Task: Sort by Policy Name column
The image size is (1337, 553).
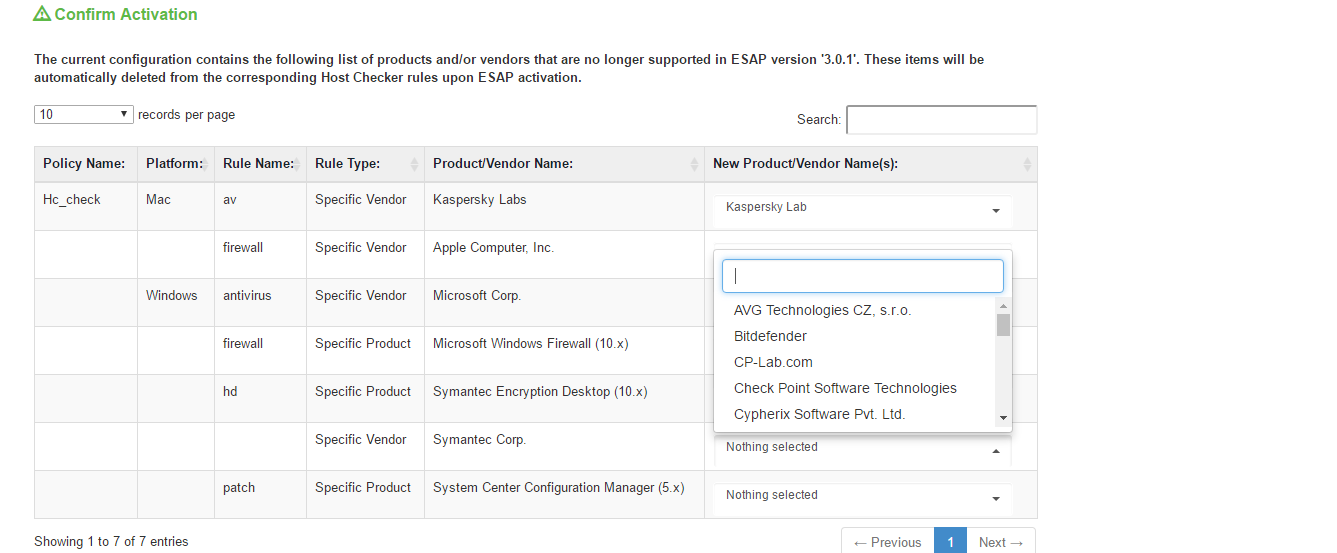Action: click(x=85, y=164)
